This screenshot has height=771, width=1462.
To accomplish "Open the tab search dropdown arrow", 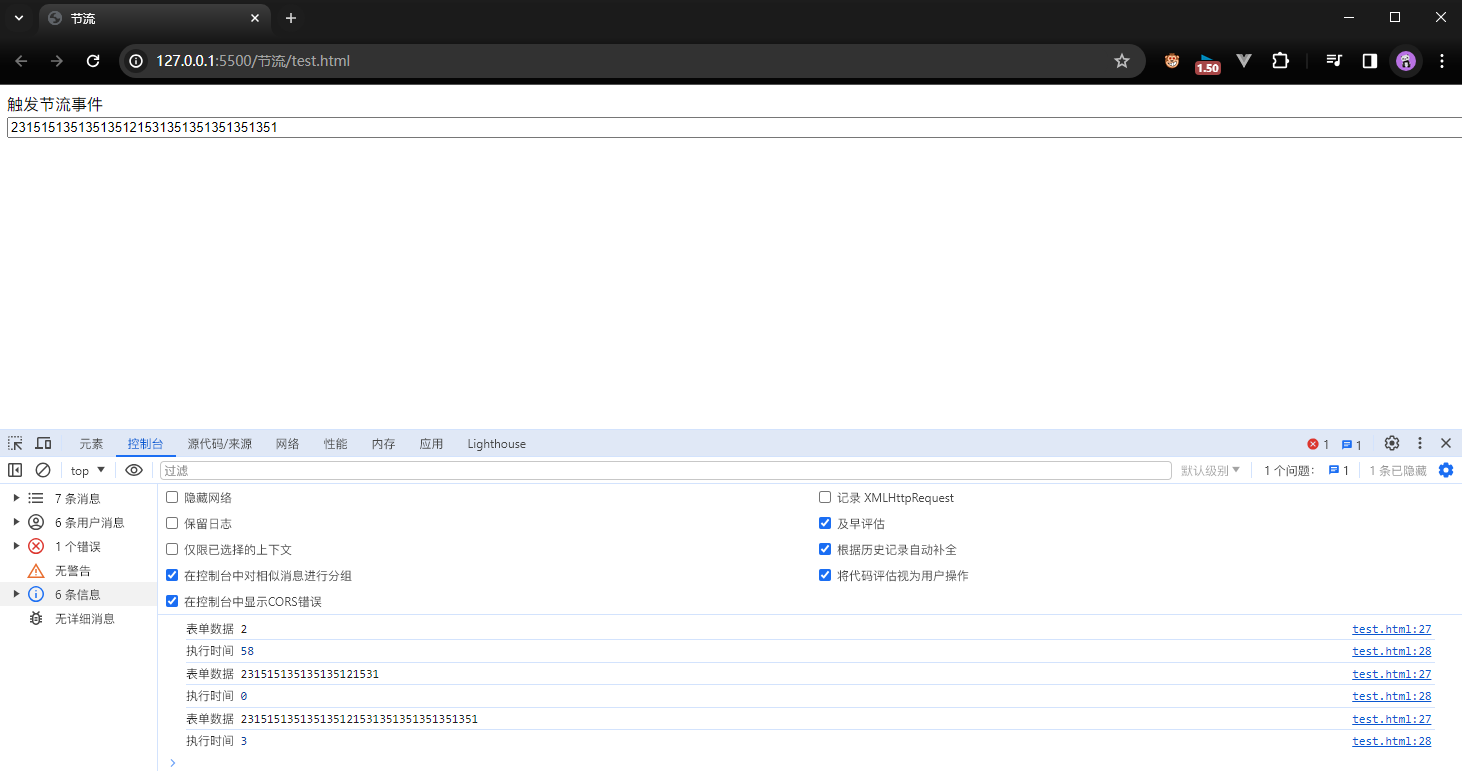I will click(18, 18).
